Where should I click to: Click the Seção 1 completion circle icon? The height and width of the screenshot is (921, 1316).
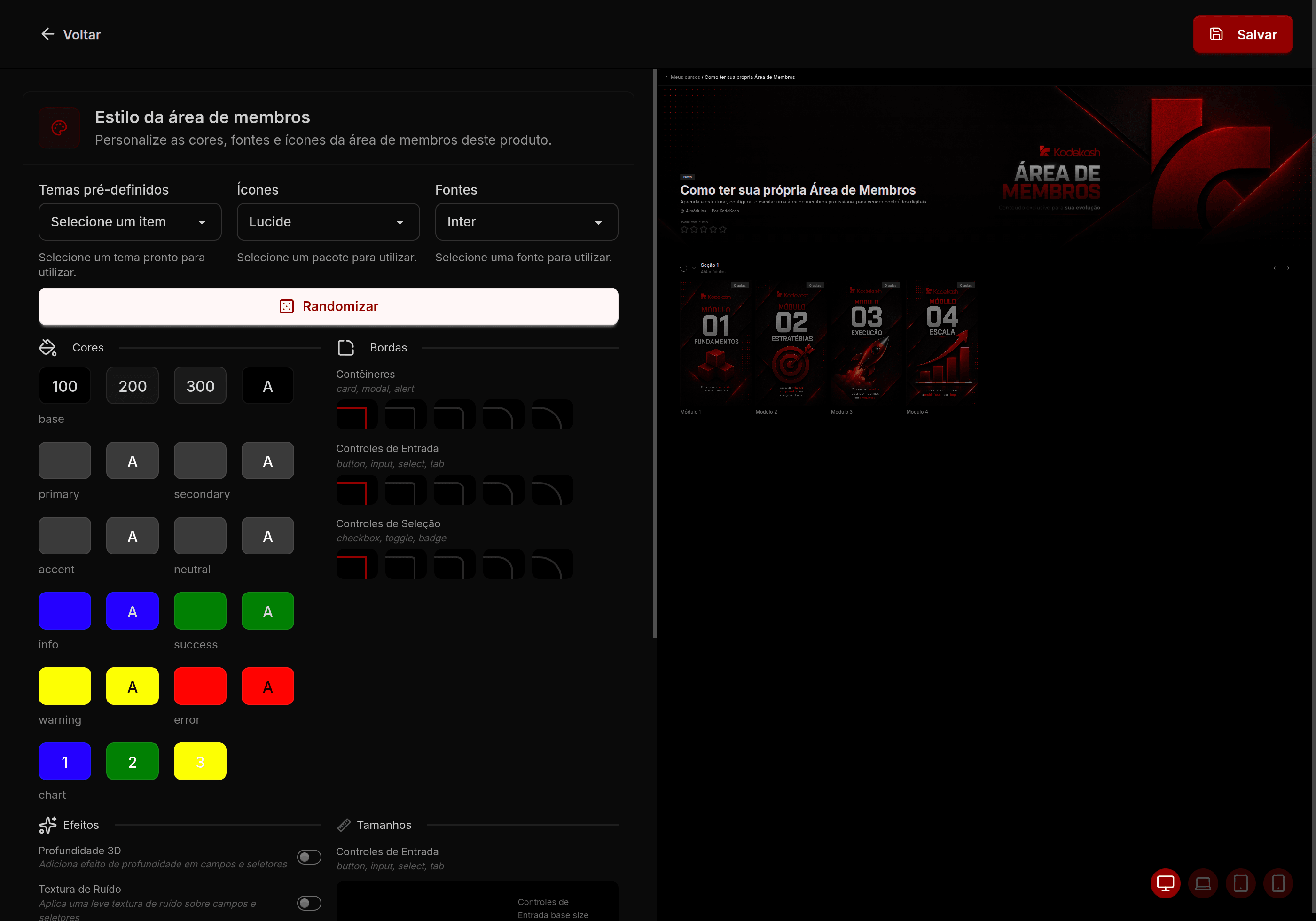684,268
